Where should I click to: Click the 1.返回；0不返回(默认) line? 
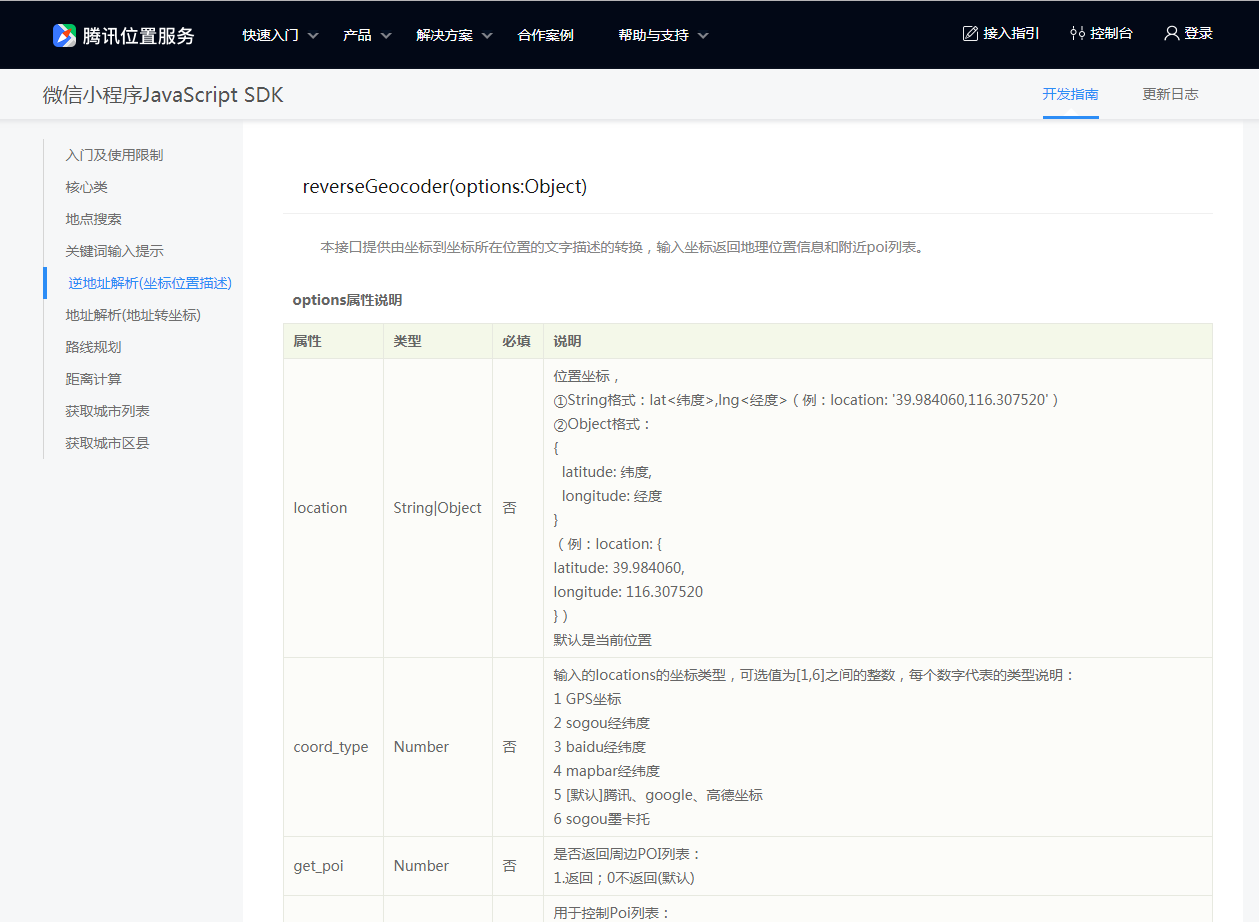click(623, 878)
